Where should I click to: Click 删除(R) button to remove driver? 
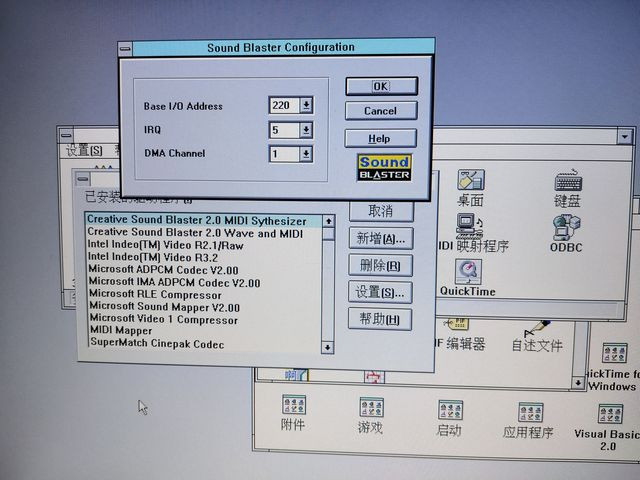[x=380, y=266]
